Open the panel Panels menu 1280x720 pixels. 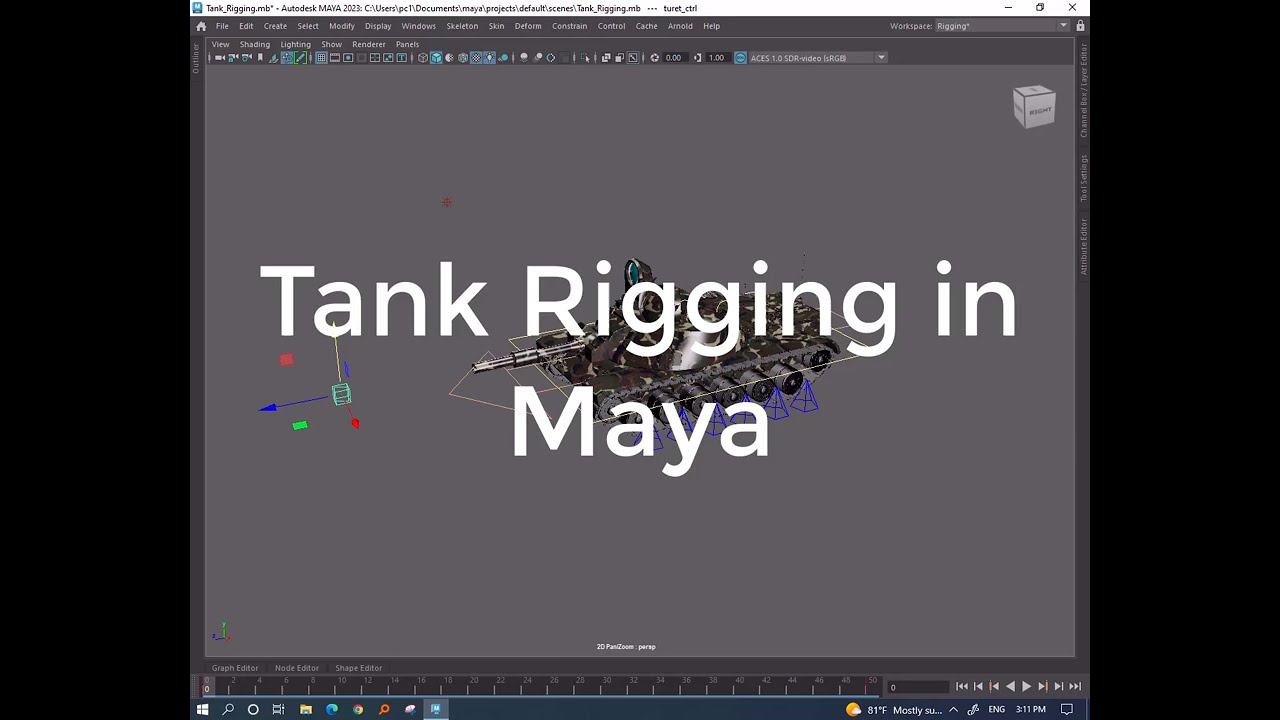pyautogui.click(x=407, y=44)
